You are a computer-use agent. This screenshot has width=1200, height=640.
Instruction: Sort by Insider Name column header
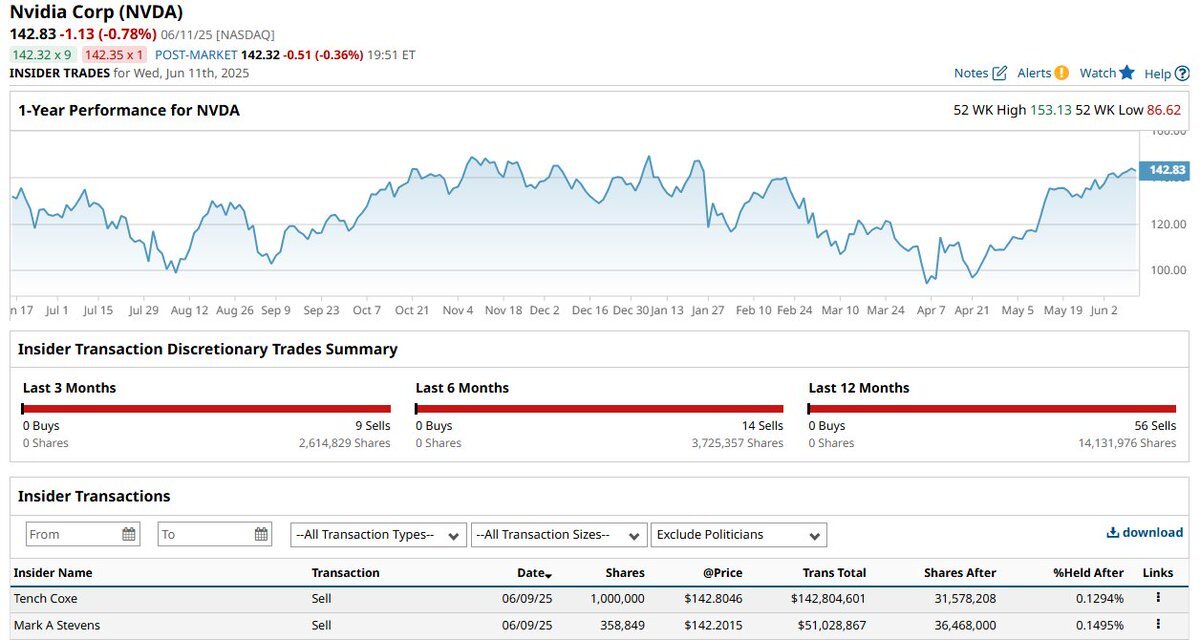[x=53, y=573]
